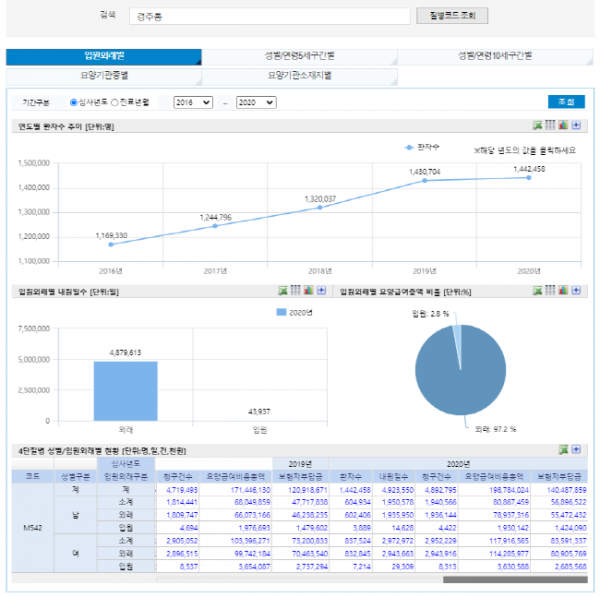
Task: Select the 진료년월 radio button
Action: tap(115, 102)
